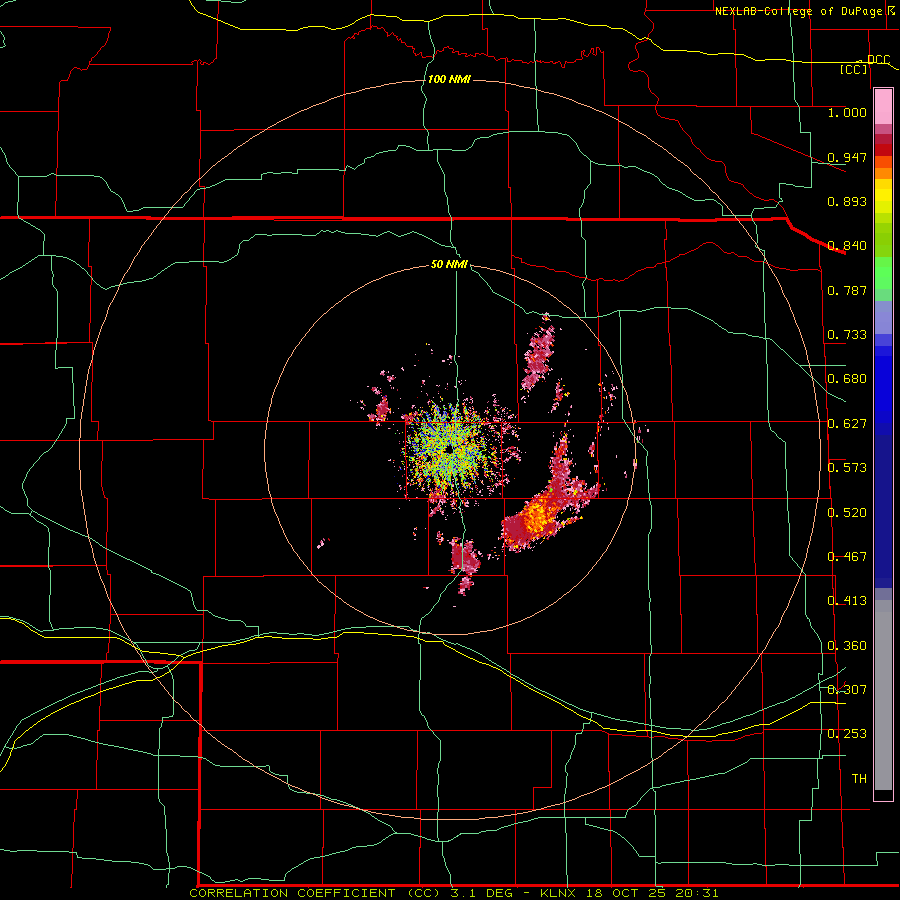Click the 0.680 scale label
The width and height of the screenshot is (900, 900).
847,379
